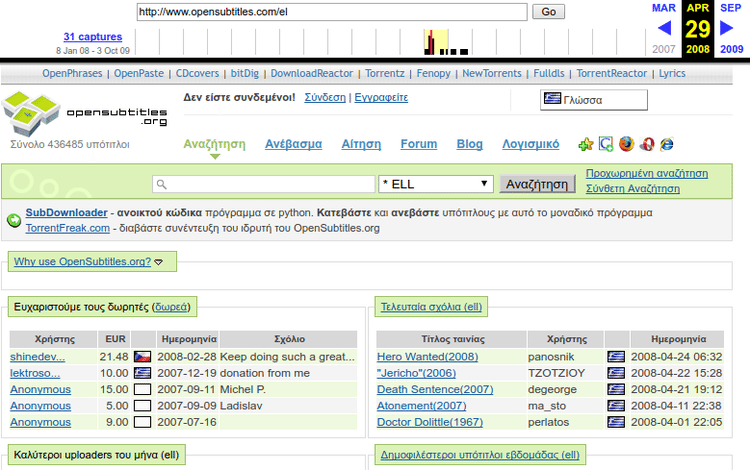The width and height of the screenshot is (750, 470).
Task: Open the OpenPaste top bar link
Action: tap(139, 73)
